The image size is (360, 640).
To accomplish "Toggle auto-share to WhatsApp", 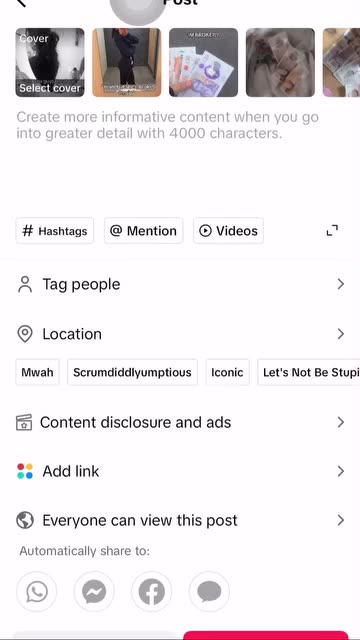I will 37,591.
